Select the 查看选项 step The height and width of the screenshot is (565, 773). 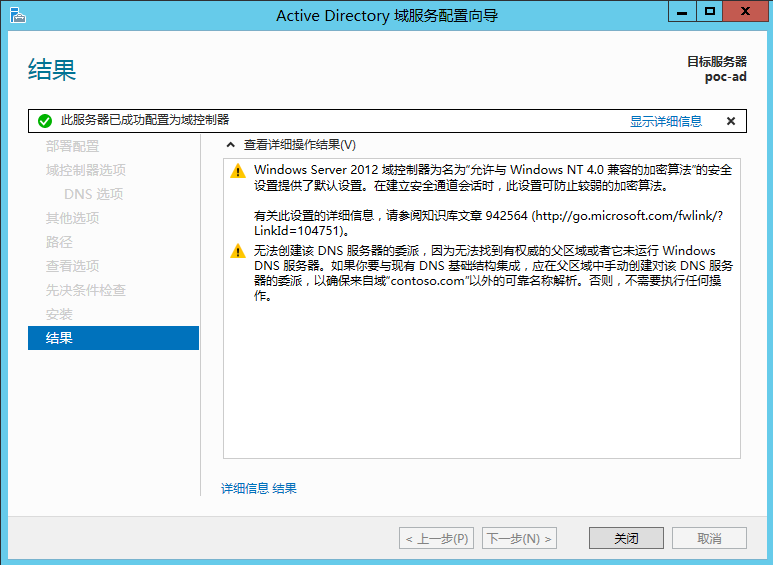72,266
